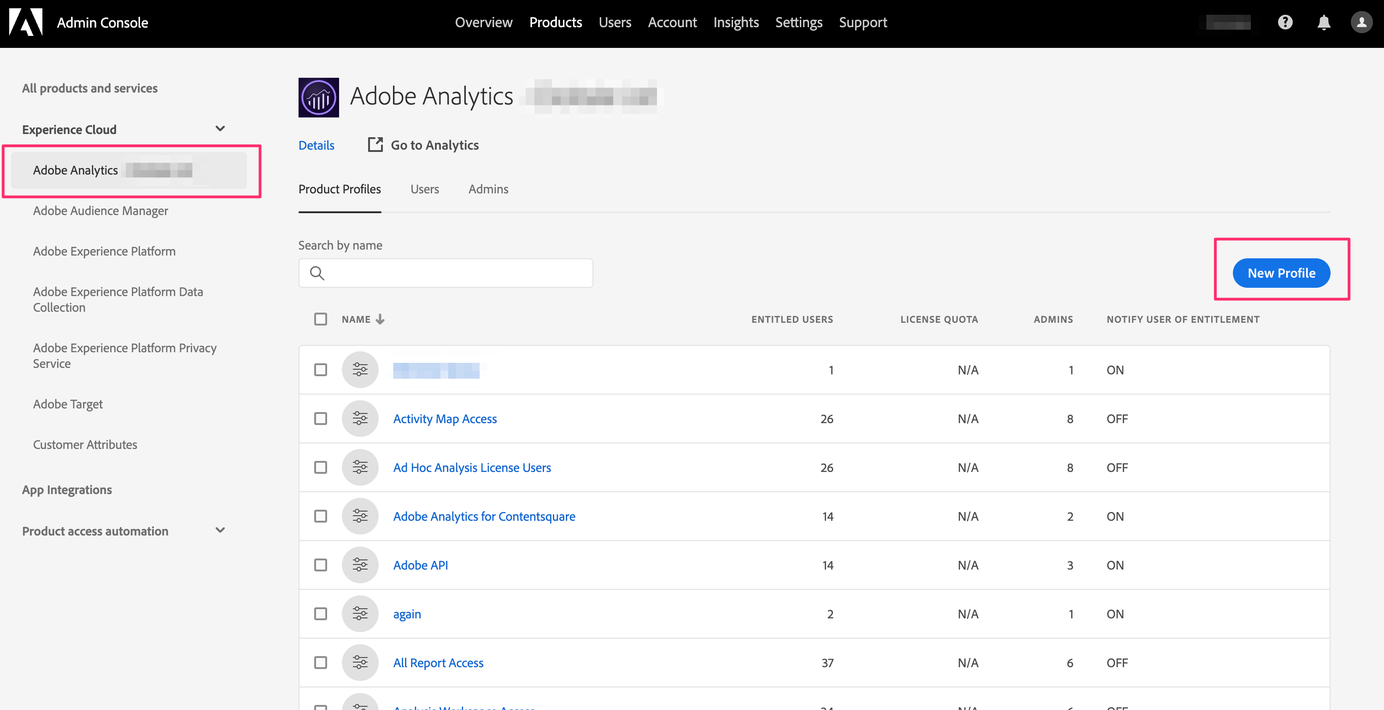Open the notifications bell icon

pos(1324,22)
